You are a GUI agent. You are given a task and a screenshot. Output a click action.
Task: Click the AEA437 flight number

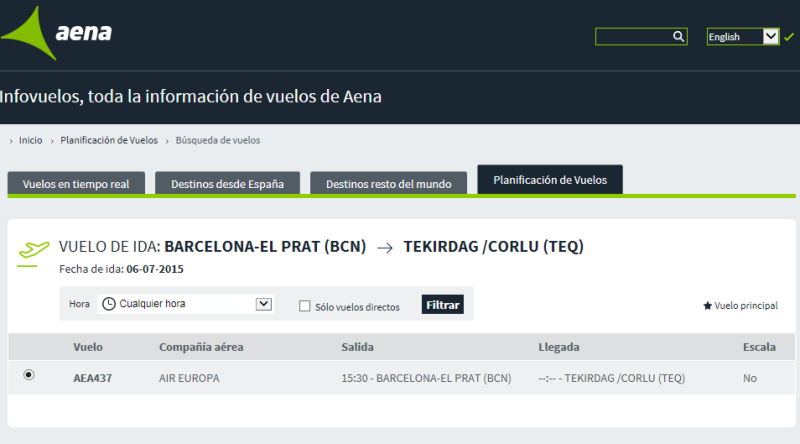[92, 378]
